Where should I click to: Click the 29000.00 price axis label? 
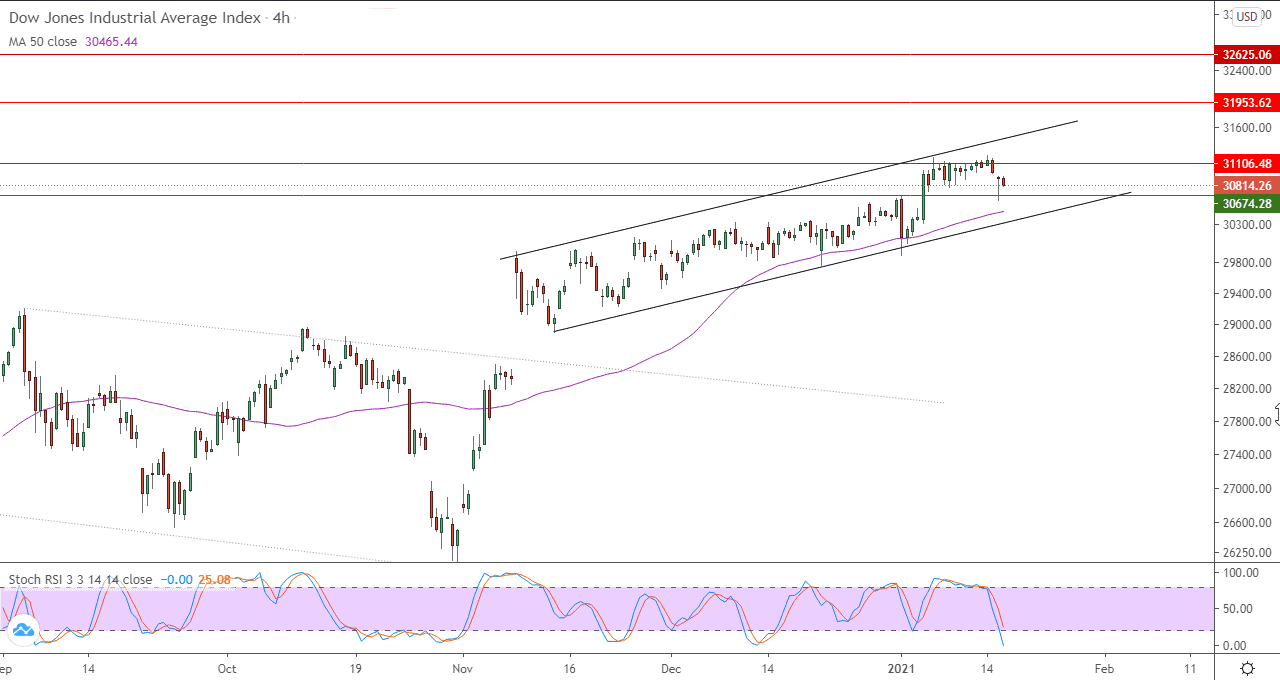click(1247, 325)
